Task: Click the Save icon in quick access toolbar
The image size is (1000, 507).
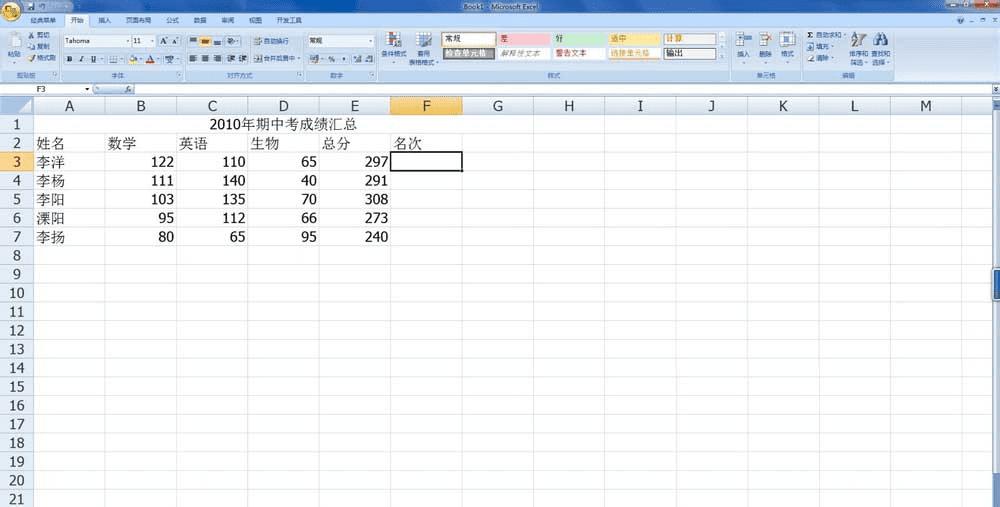Action: [x=31, y=6]
